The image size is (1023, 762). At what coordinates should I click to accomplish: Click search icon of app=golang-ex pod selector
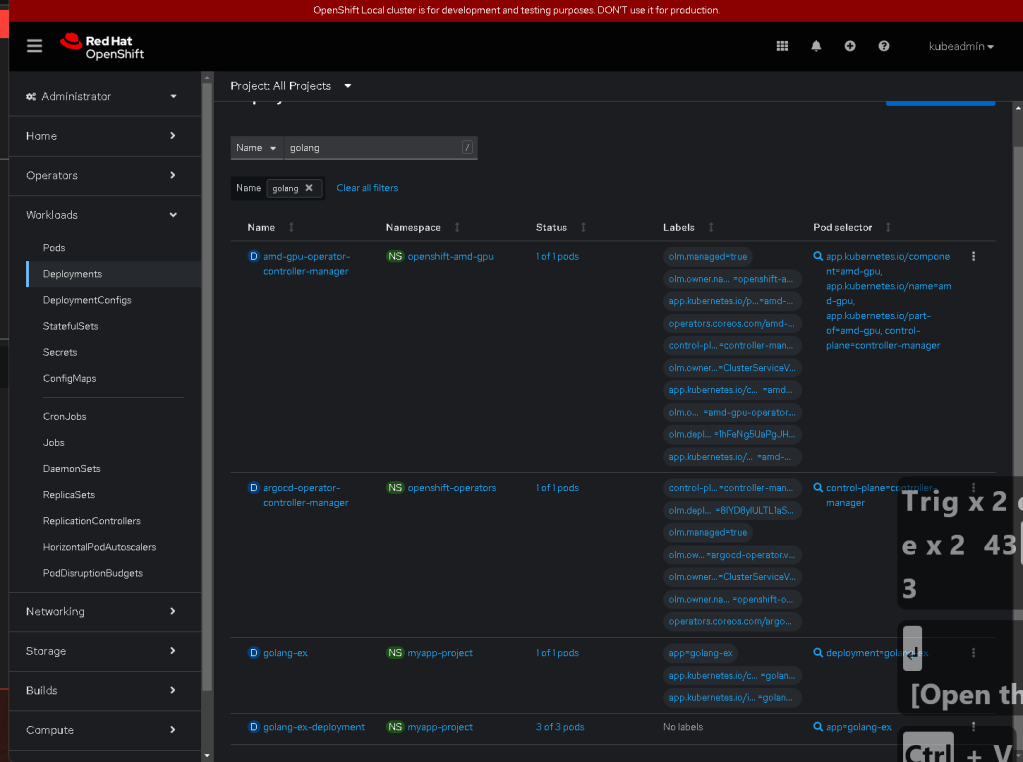click(x=818, y=727)
